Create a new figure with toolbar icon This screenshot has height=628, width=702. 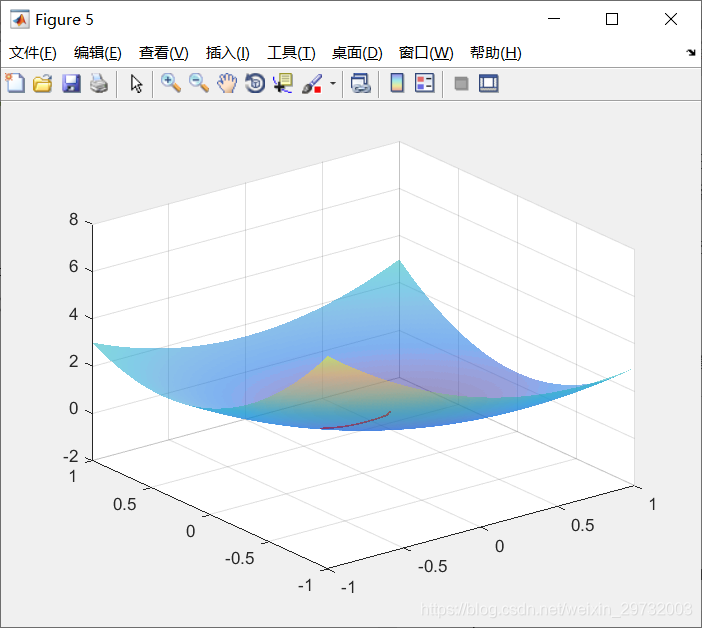pos(15,83)
